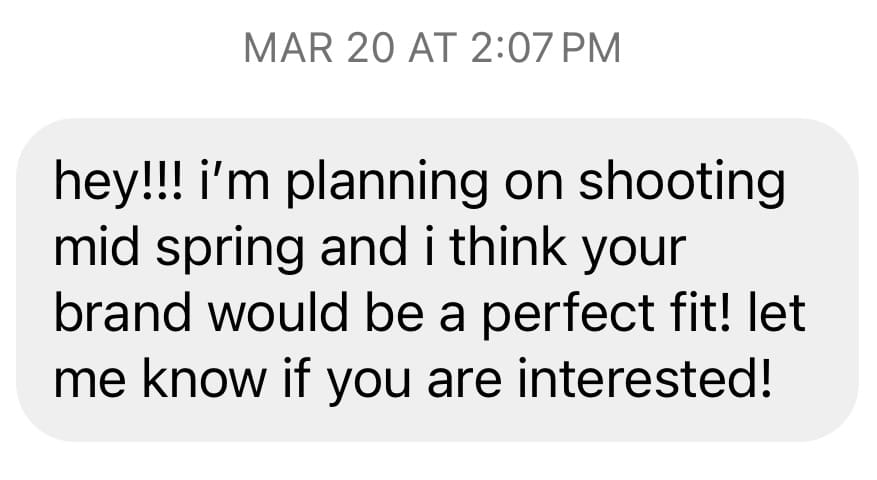
Task: Select the word "spring" in the message
Action: tap(230, 248)
